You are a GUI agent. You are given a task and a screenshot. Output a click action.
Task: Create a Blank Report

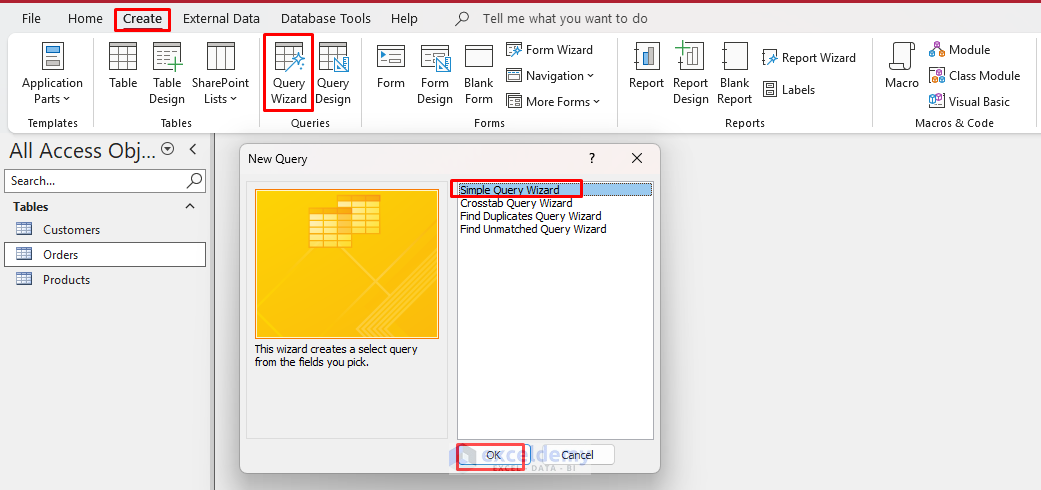click(x=734, y=74)
